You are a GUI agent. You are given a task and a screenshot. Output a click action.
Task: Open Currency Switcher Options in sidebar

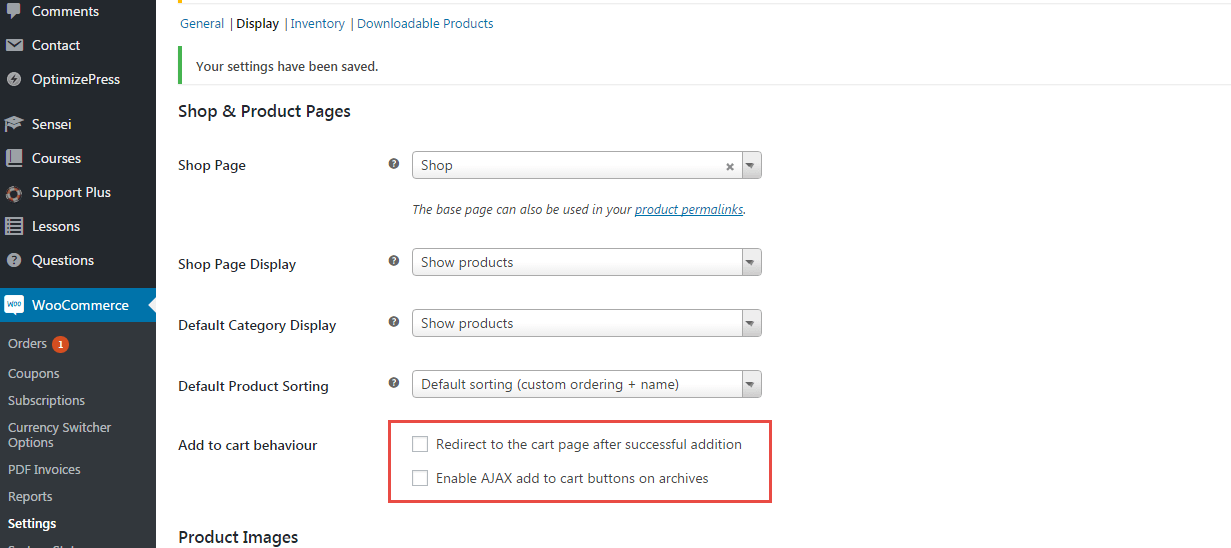tap(59, 435)
